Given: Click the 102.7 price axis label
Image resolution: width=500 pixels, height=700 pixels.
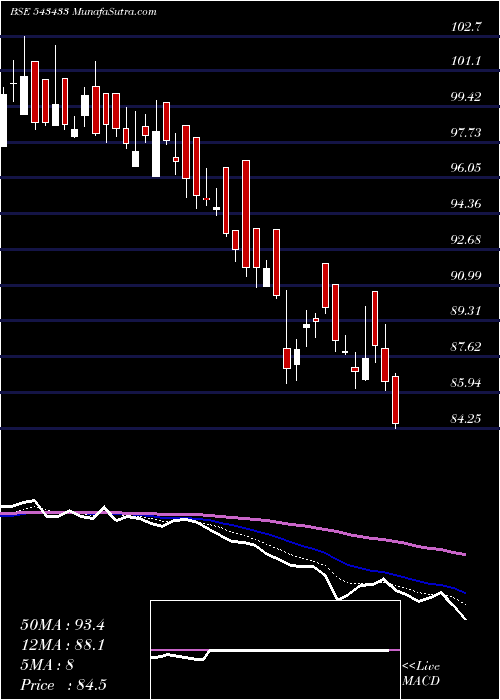Looking at the screenshot, I should [x=466, y=26].
